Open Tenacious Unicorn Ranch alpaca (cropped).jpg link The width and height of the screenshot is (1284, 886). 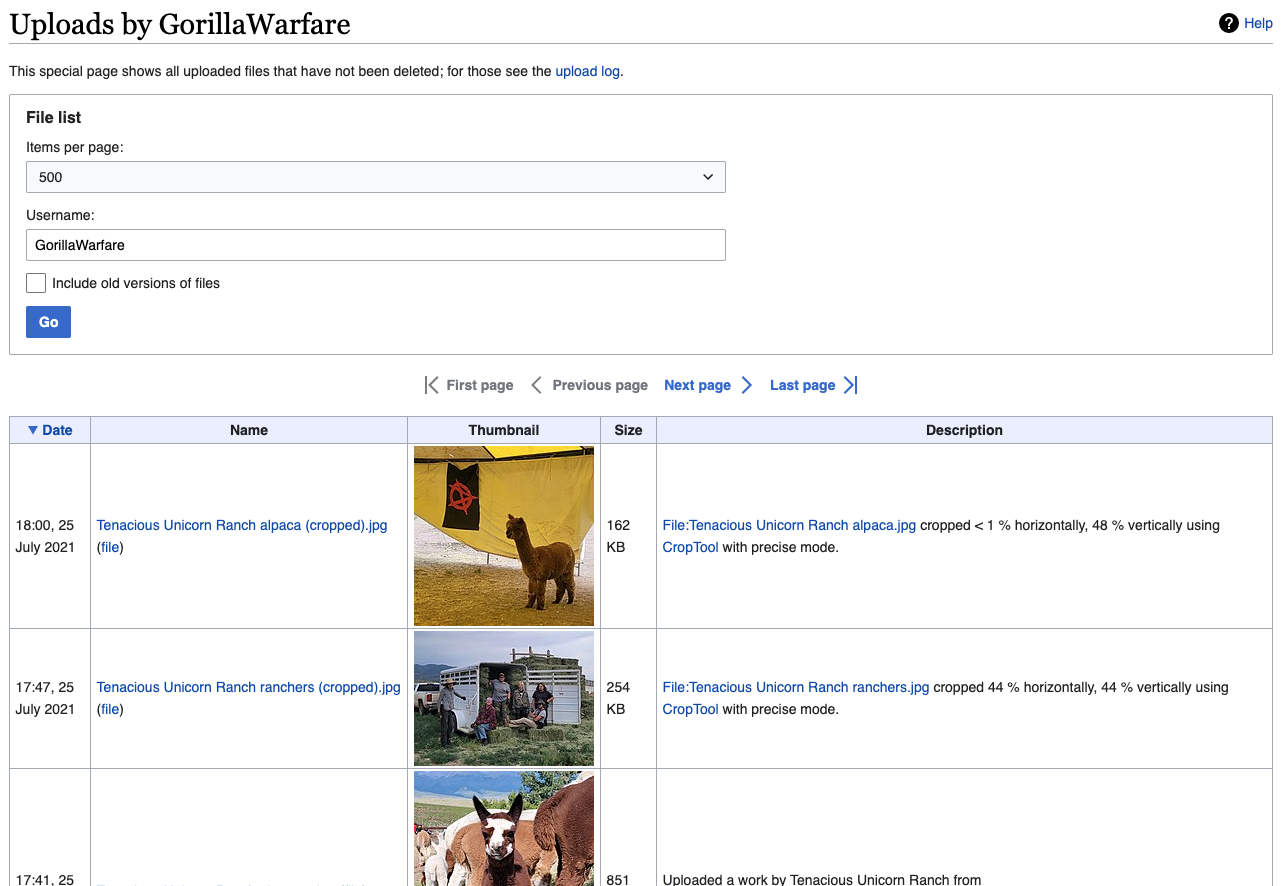pyautogui.click(x=242, y=525)
